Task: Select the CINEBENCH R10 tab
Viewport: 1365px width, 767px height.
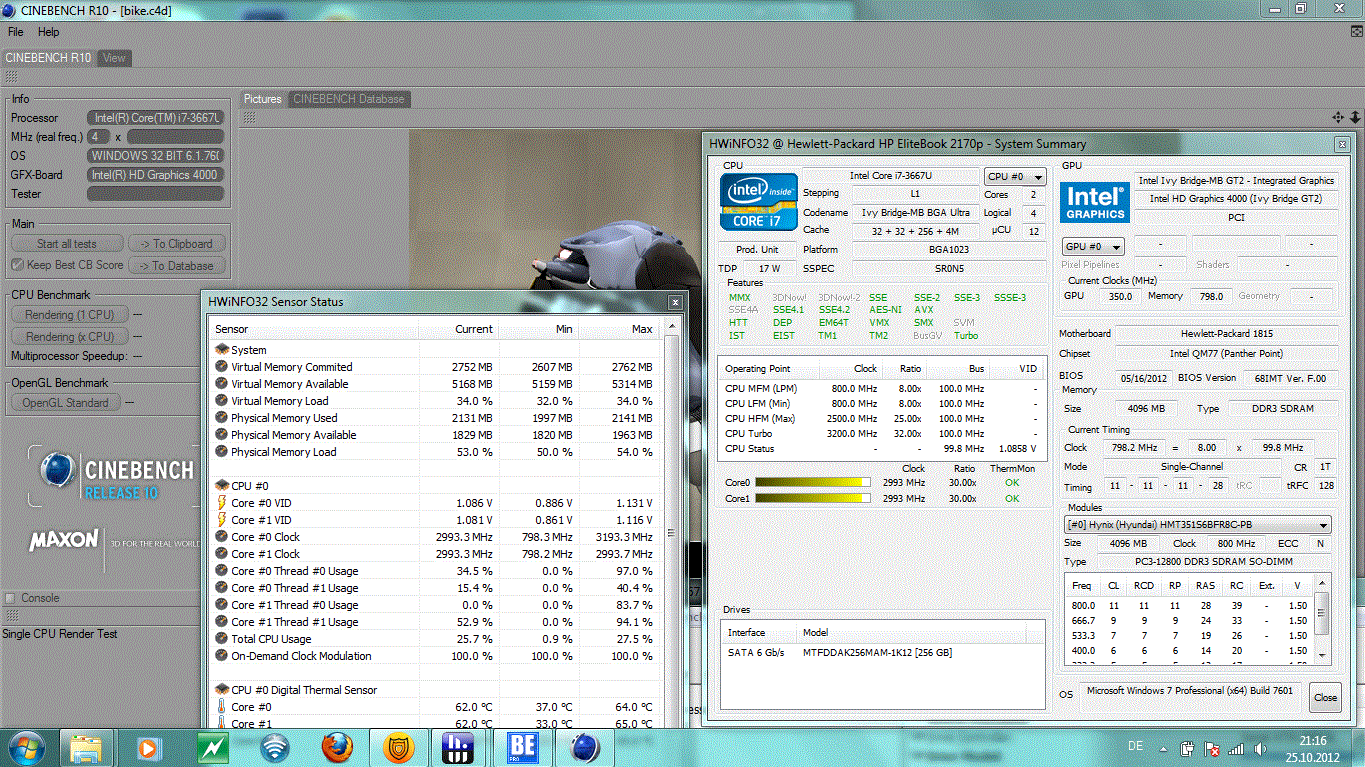Action: pyautogui.click(x=48, y=58)
